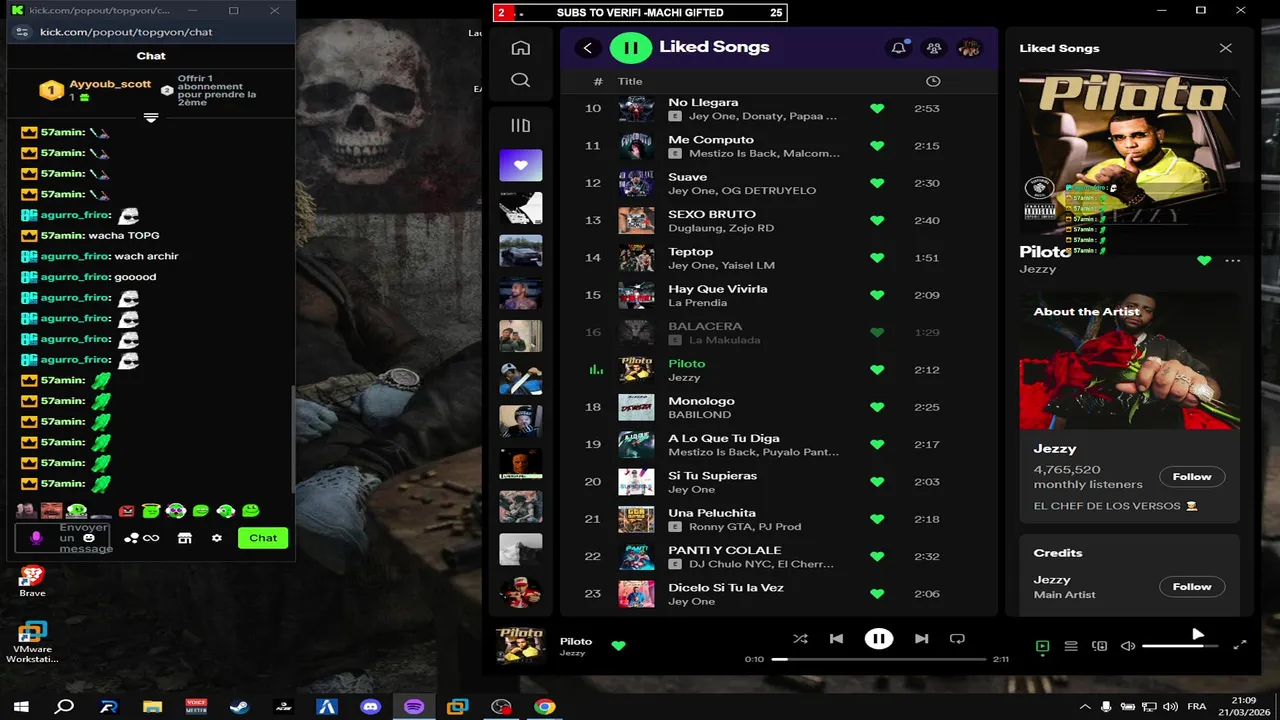Unlike the song No Llegara
Viewport: 1280px width, 720px height.
[877, 108]
